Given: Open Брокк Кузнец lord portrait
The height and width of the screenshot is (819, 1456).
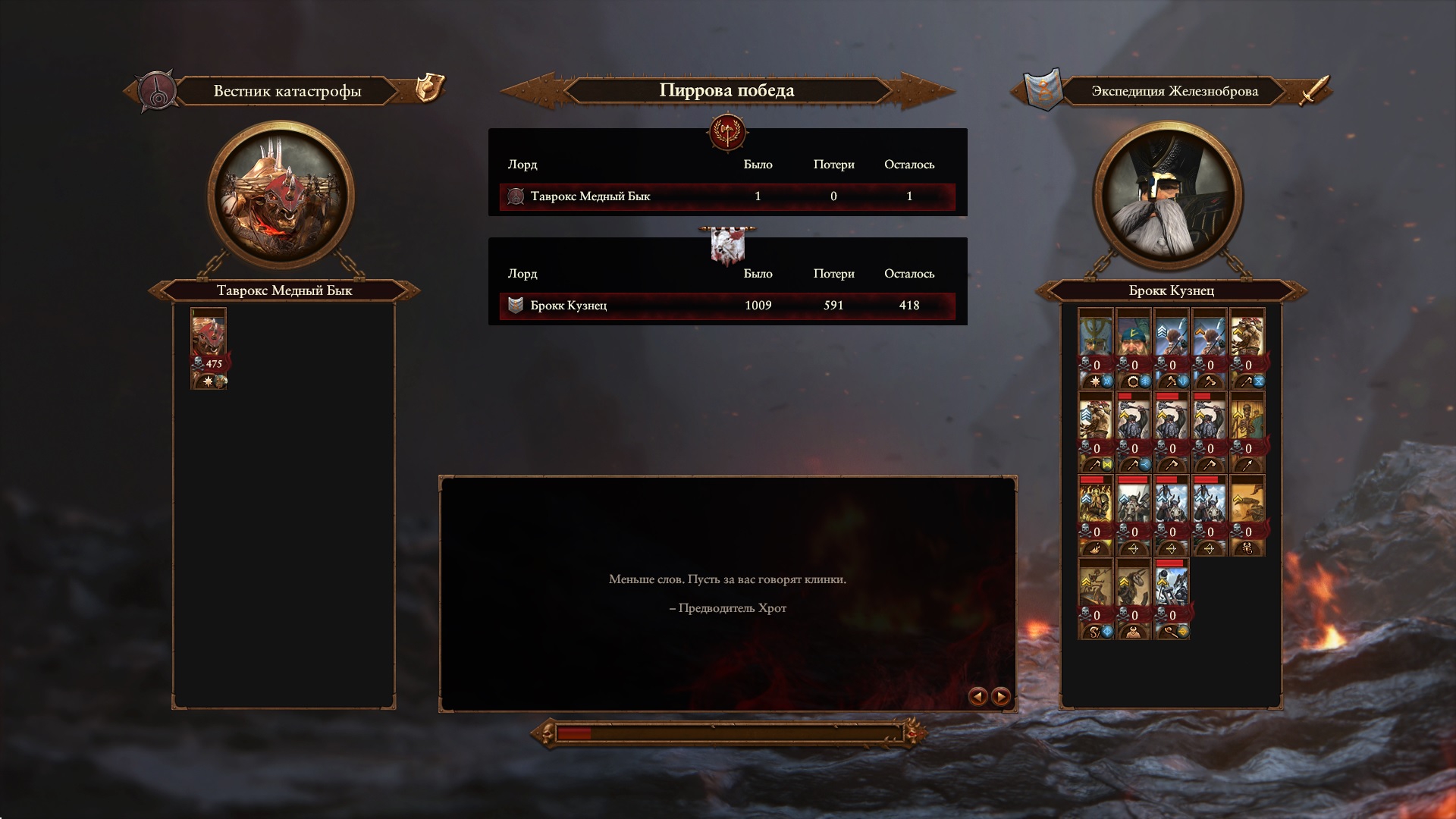Looking at the screenshot, I should point(1168,195).
